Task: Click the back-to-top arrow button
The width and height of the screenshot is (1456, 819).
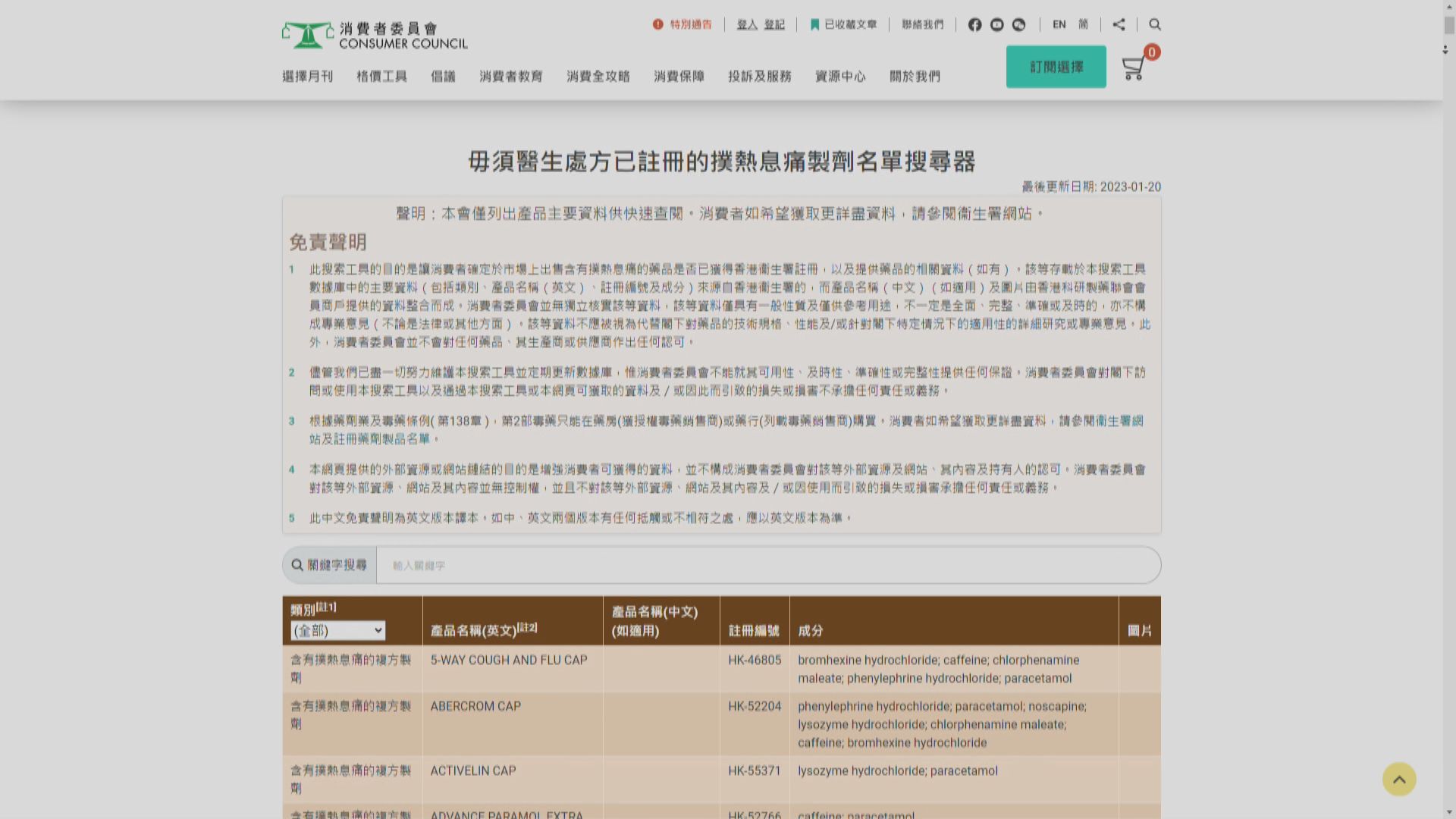Action: [x=1400, y=779]
